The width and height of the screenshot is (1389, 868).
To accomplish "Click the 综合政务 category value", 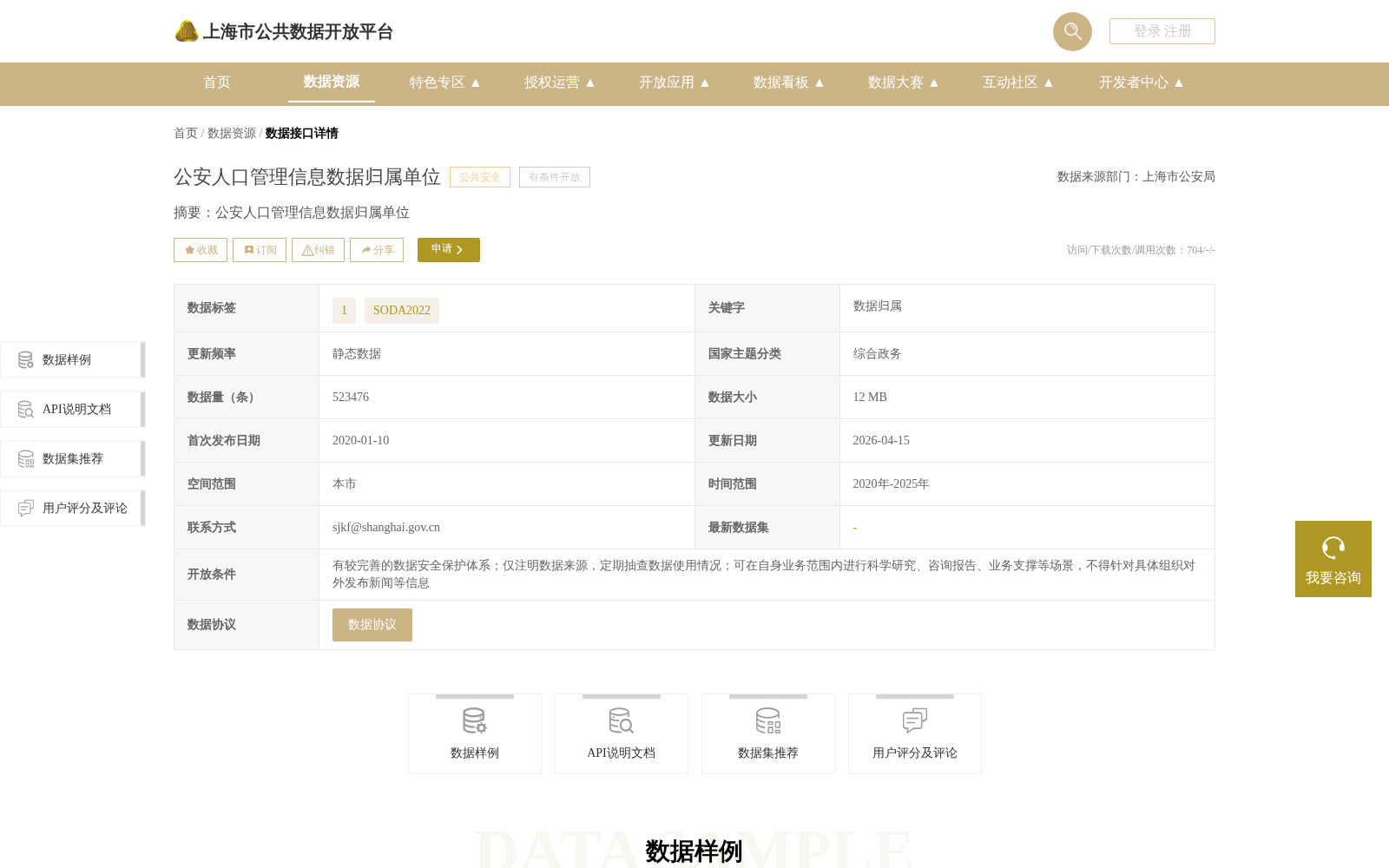I will tap(878, 353).
